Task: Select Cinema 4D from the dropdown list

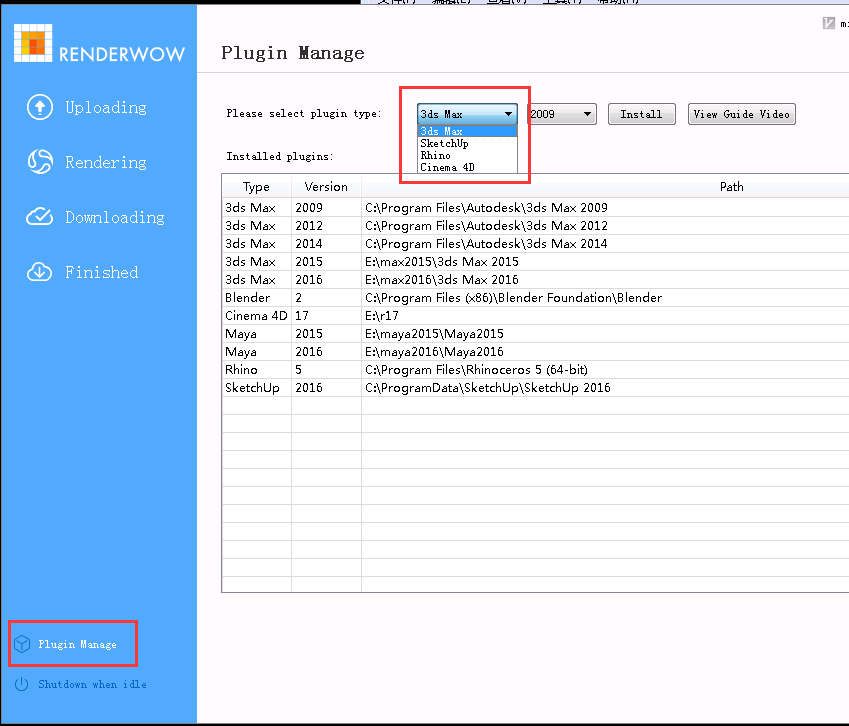Action: tap(445, 167)
